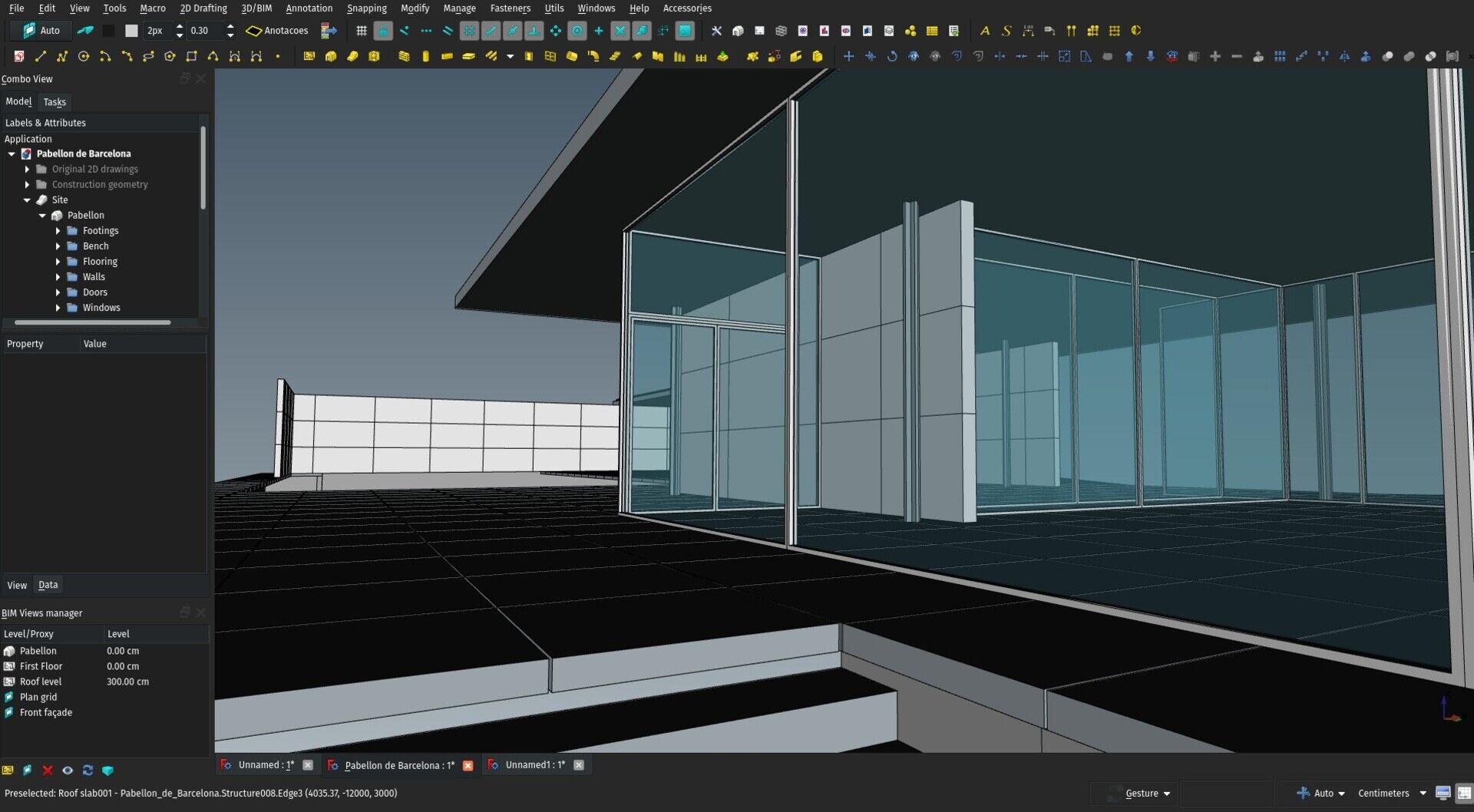Viewport: 1474px width, 812px height.
Task: Select the Array tool
Action: [1280, 56]
